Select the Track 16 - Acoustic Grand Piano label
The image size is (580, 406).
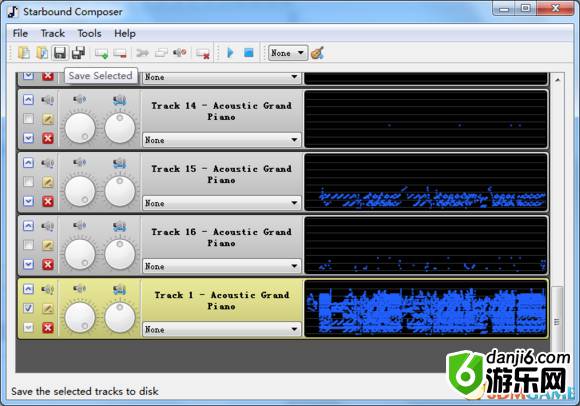click(x=221, y=237)
